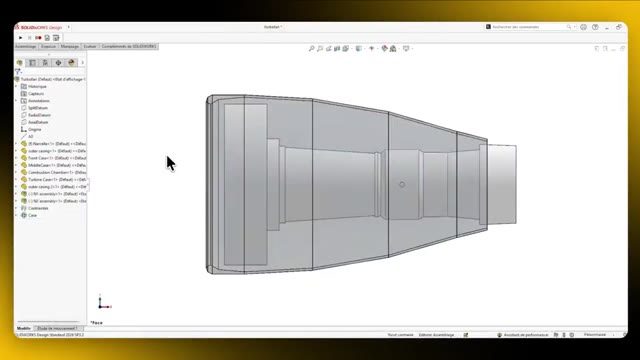The image size is (640, 360).
Task: Open the Etude de mouvement 1 tab
Action: pyautogui.click(x=57, y=328)
